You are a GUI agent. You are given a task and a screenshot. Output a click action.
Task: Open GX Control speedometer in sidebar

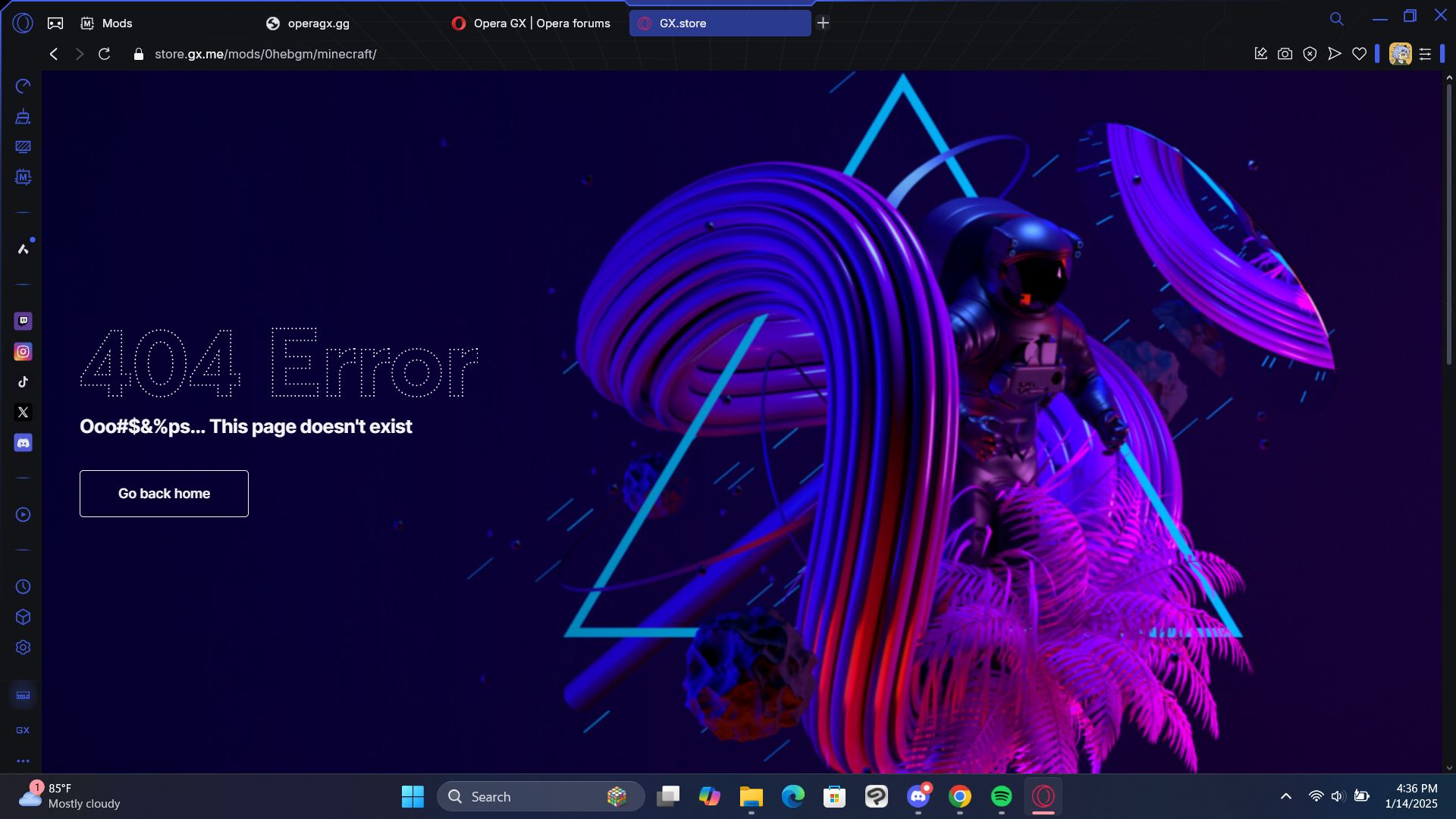tap(24, 86)
